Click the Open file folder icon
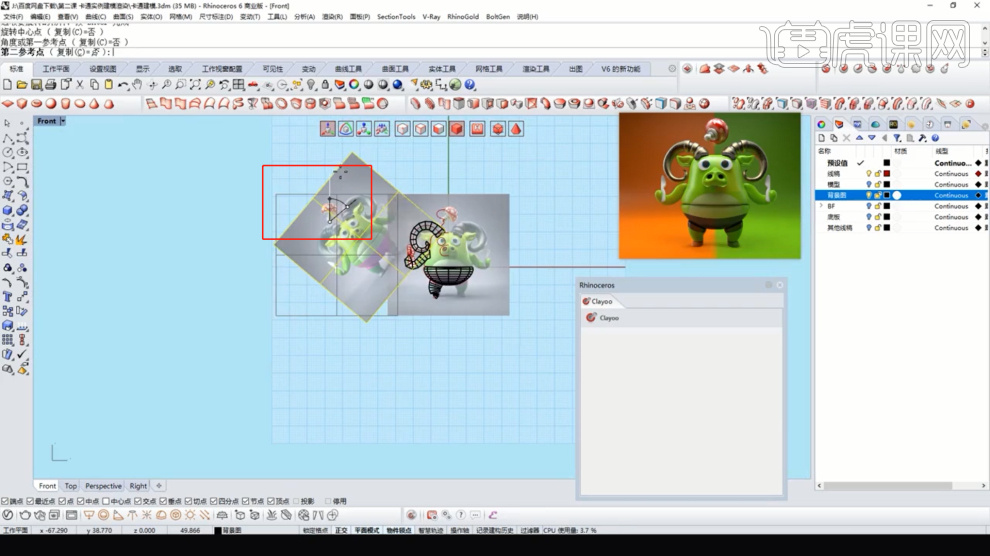Viewport: 990px width, 556px height. click(22, 85)
